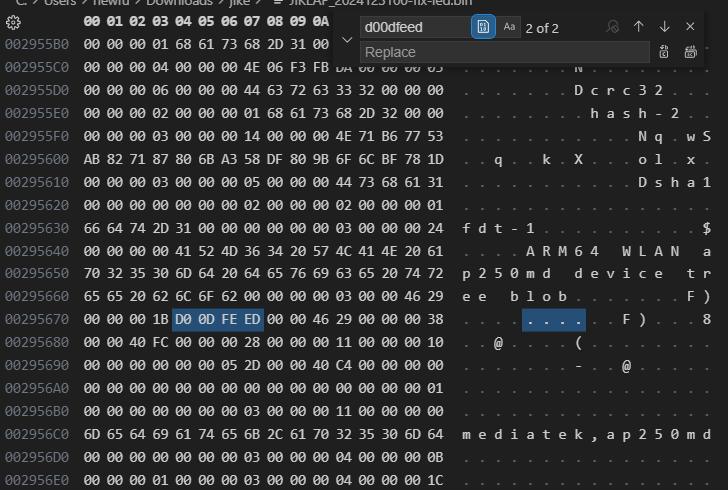Toggle the Match Case option

coord(510,27)
